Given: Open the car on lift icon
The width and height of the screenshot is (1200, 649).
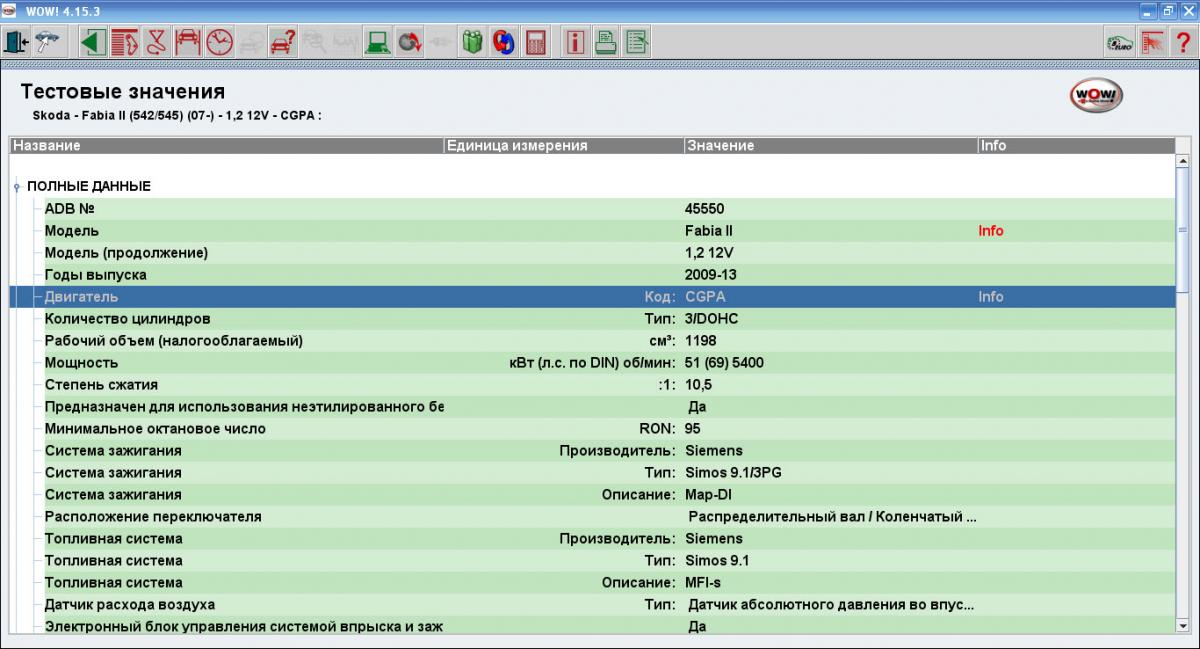Looking at the screenshot, I should [x=186, y=42].
